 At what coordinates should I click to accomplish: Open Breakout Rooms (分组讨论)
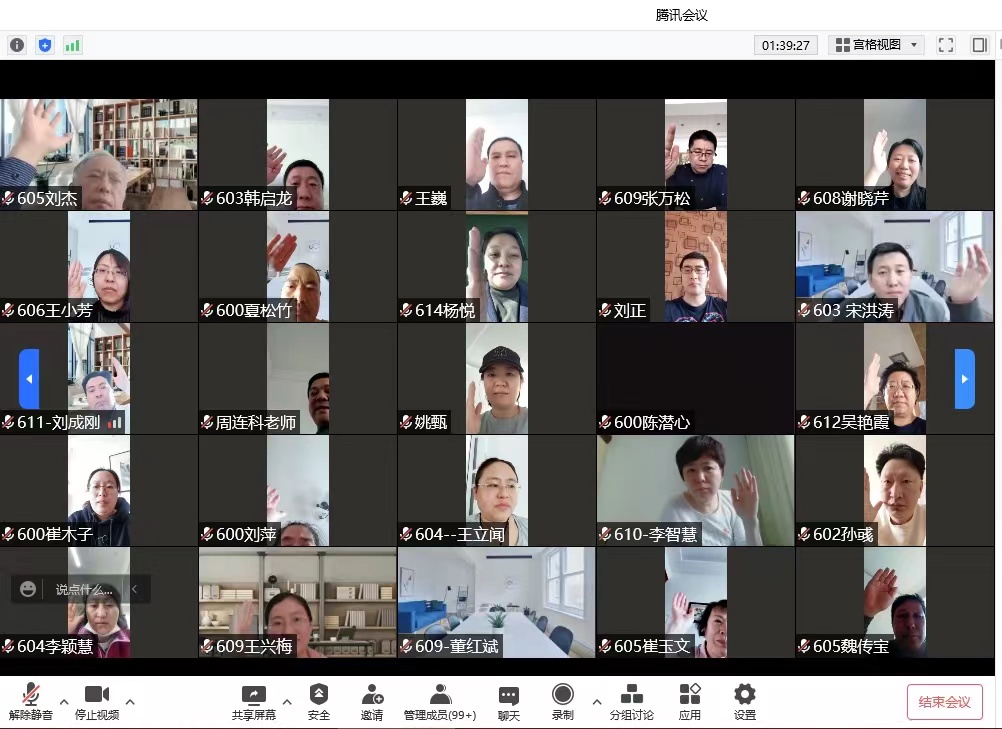pos(632,701)
